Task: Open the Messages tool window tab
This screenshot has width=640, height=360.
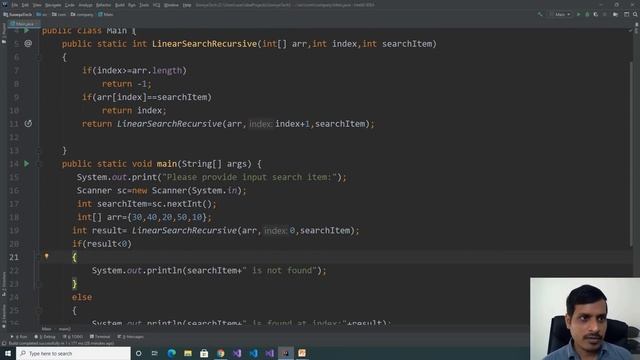Action: (131, 337)
